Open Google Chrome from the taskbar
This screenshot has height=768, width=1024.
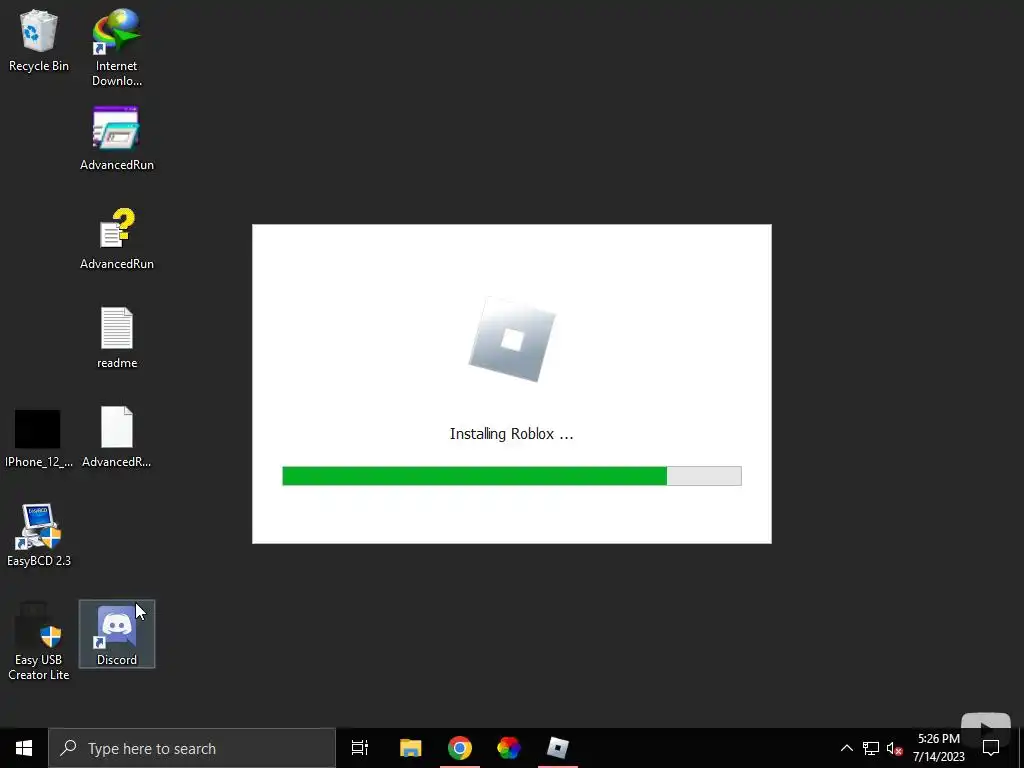[460, 748]
